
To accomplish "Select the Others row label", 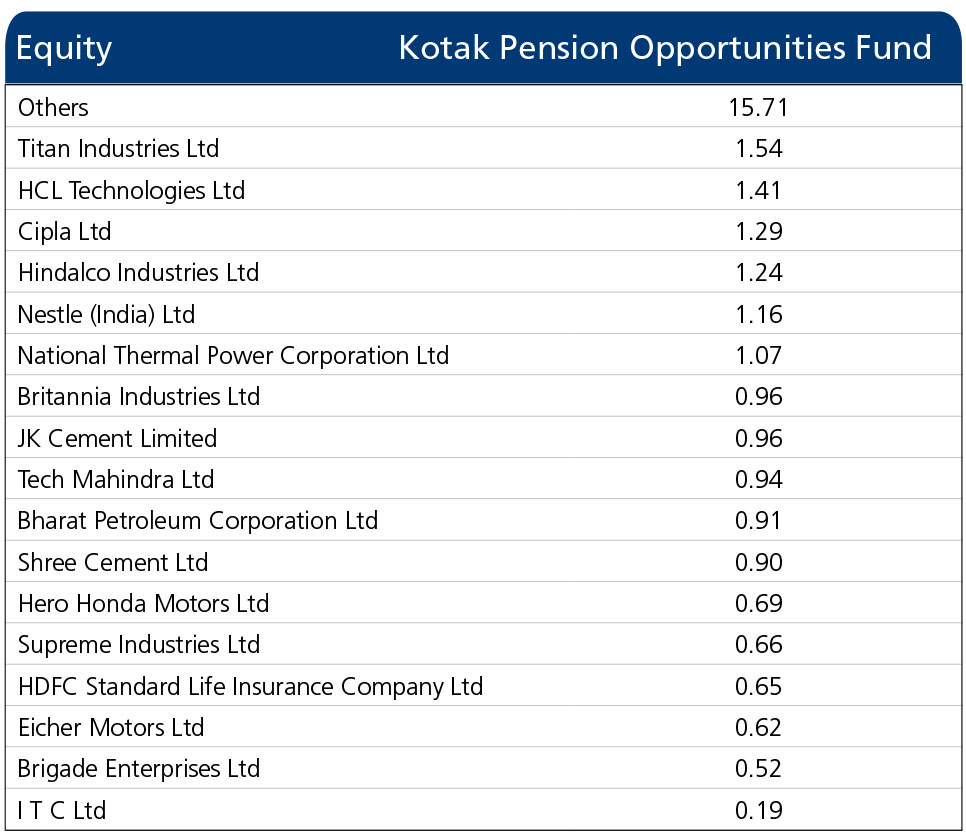I will 53,107.
